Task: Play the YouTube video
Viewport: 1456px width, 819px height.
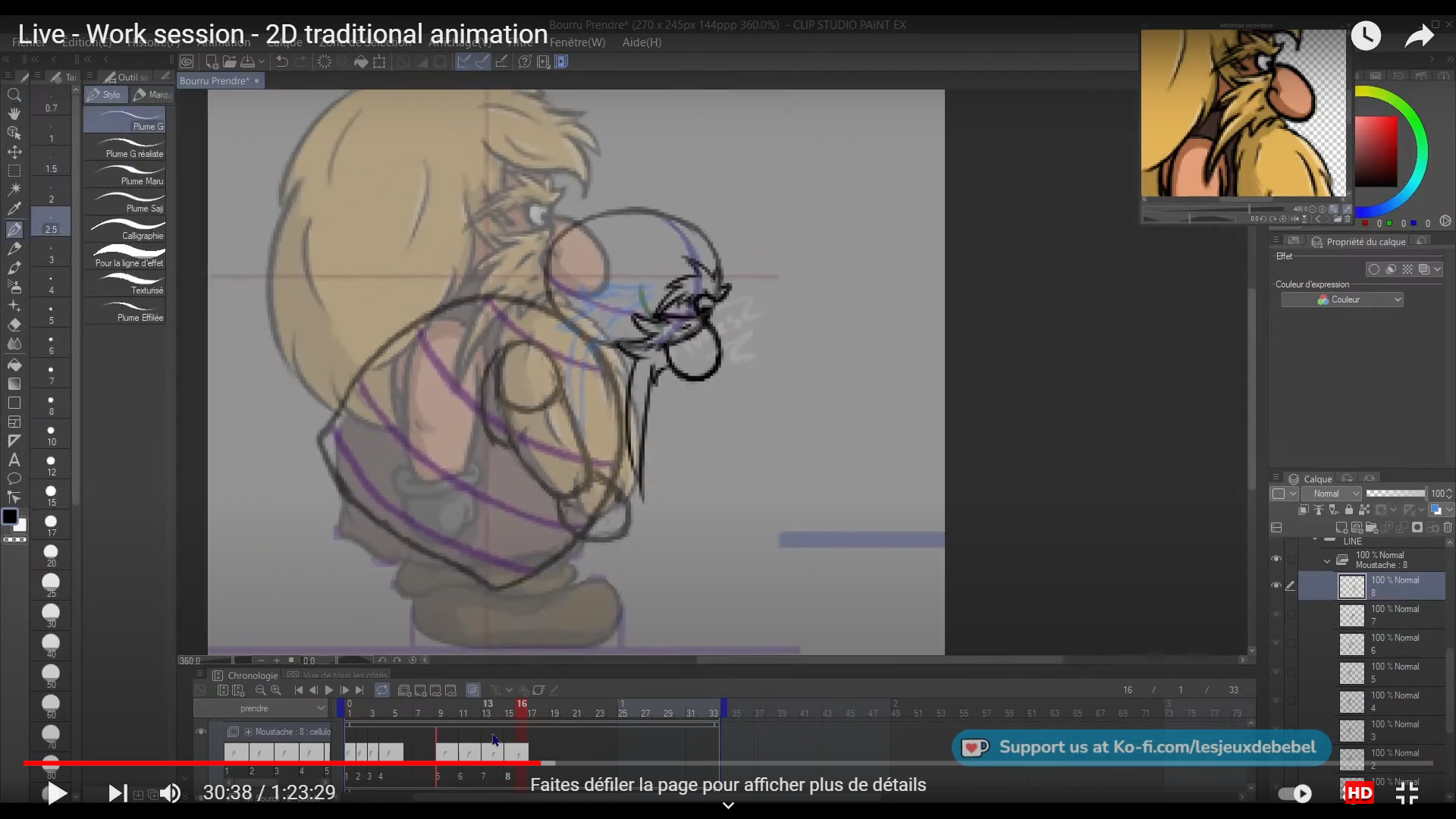Action: click(56, 793)
